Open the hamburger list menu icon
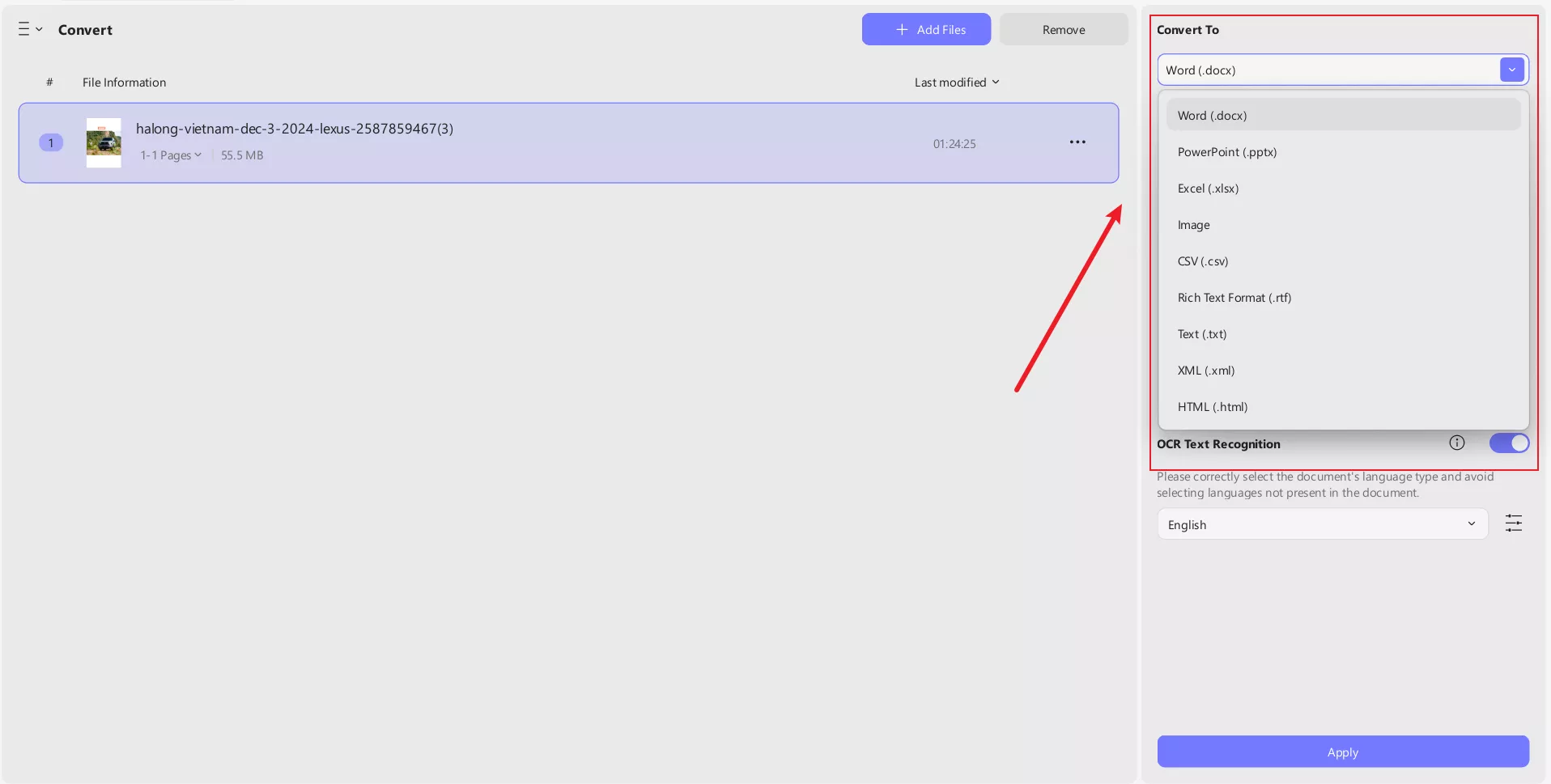1551x784 pixels. [25, 29]
